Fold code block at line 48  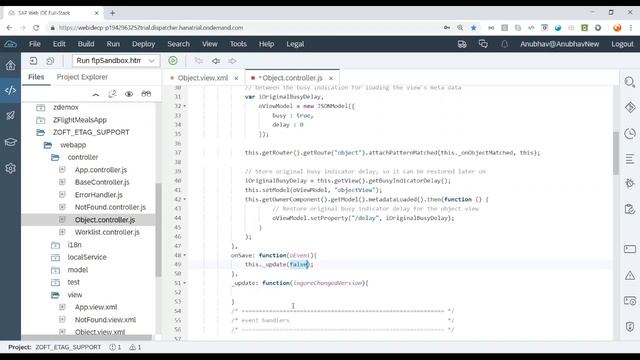(x=185, y=256)
